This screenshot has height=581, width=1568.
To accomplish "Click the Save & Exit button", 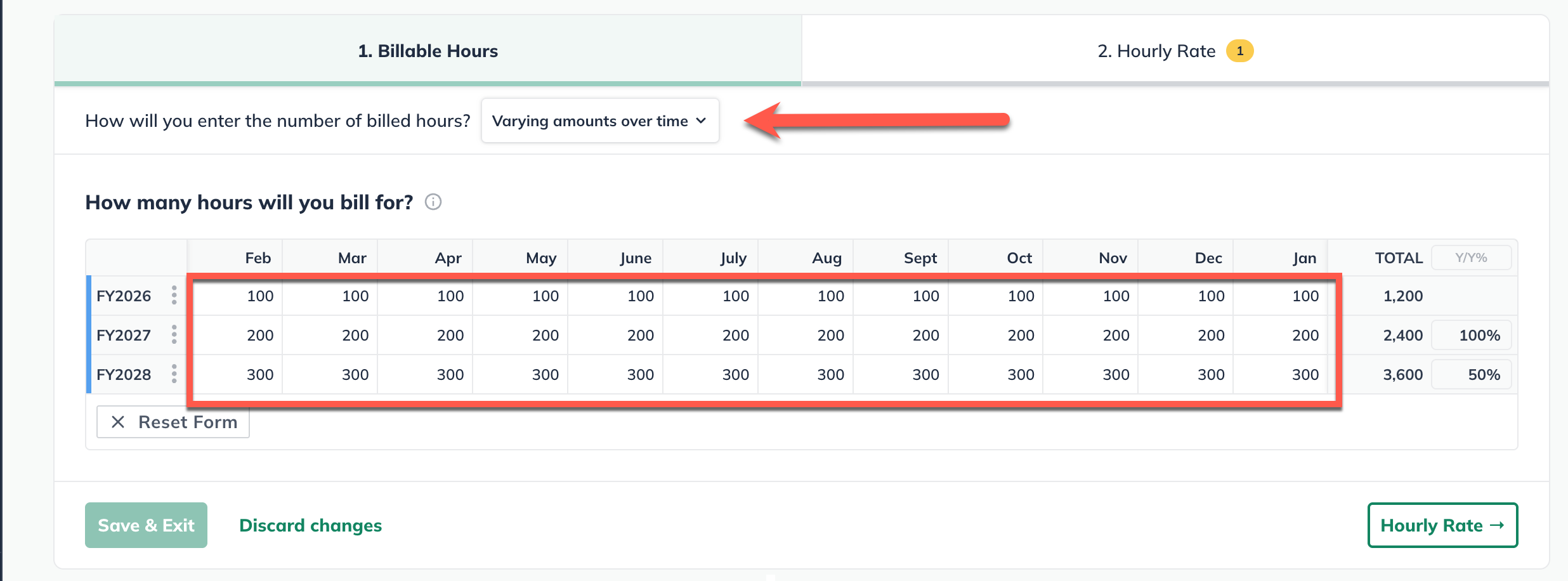I will coord(146,525).
